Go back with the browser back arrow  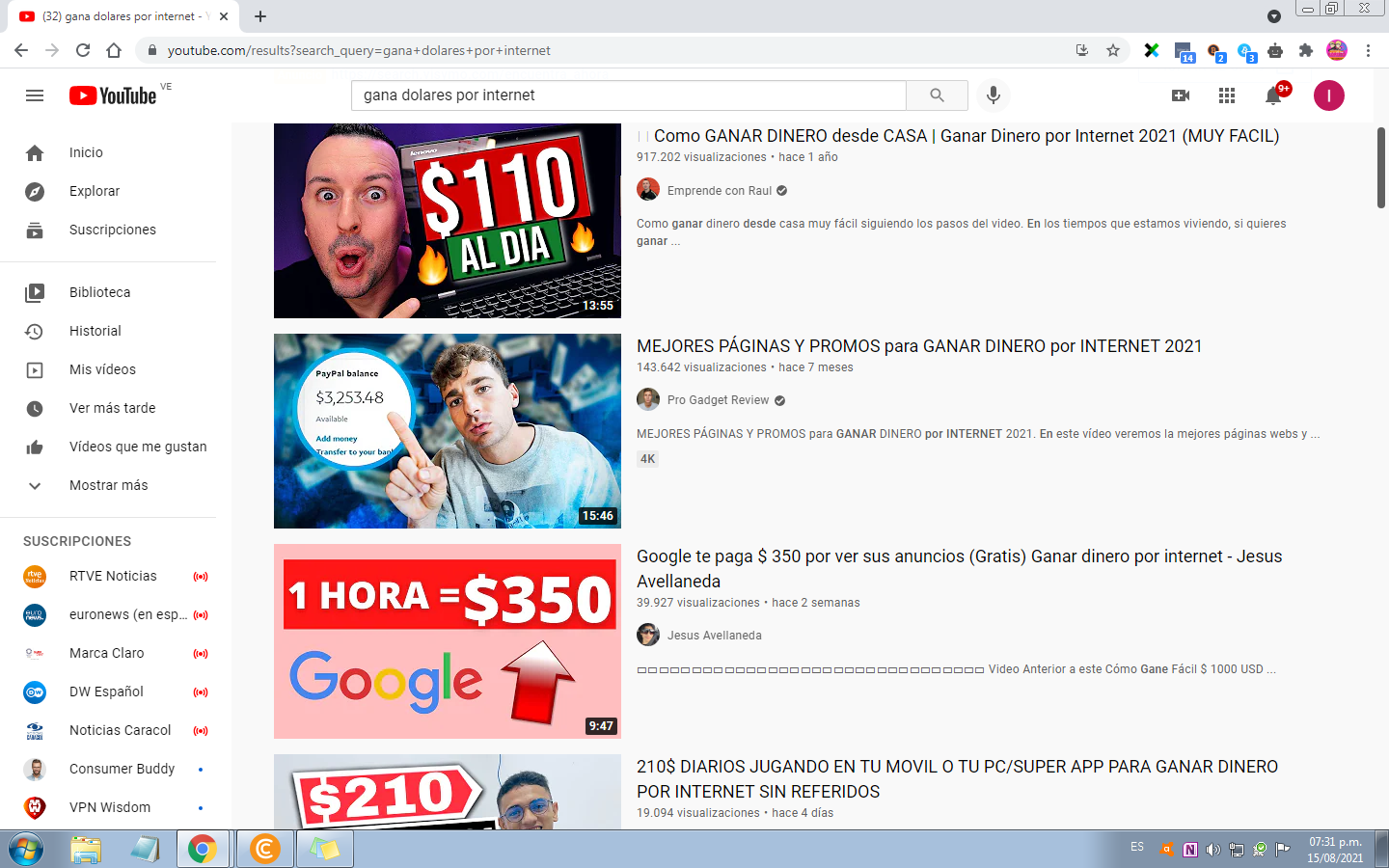coord(21,50)
